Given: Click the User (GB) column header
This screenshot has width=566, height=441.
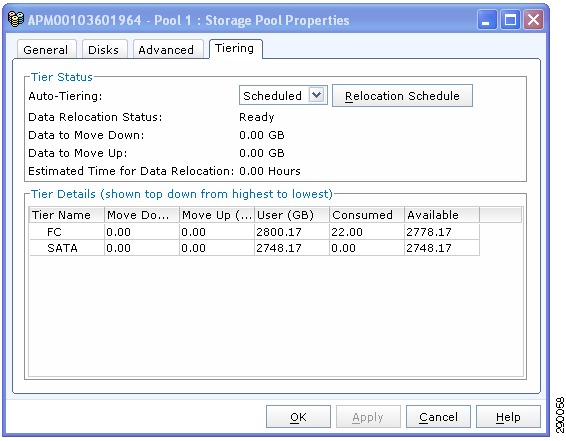Looking at the screenshot, I should tap(292, 215).
